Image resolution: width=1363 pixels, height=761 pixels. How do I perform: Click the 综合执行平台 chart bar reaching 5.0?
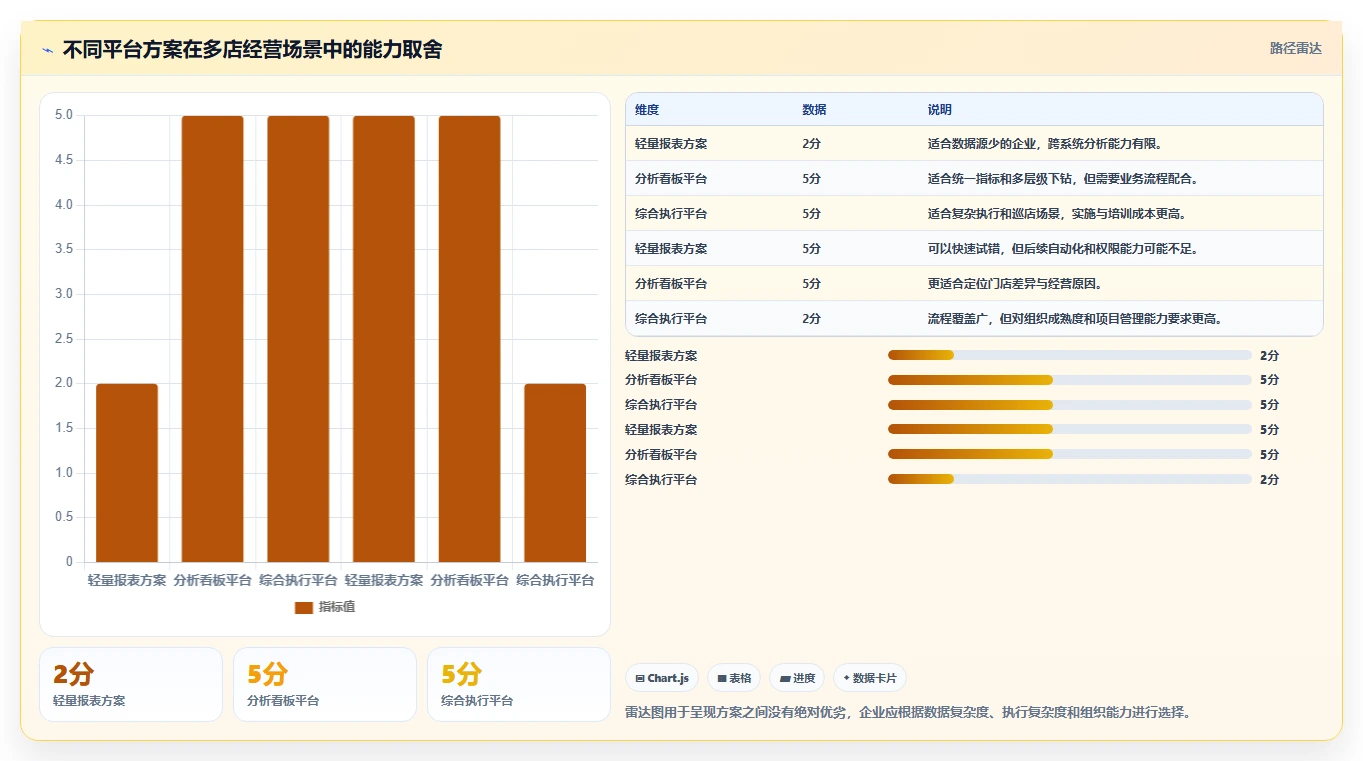coord(298,339)
